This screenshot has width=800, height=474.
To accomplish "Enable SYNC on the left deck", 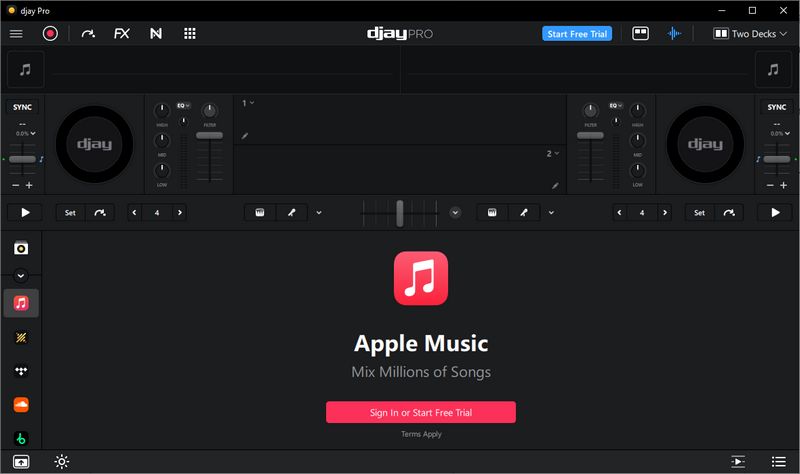I will (x=22, y=107).
